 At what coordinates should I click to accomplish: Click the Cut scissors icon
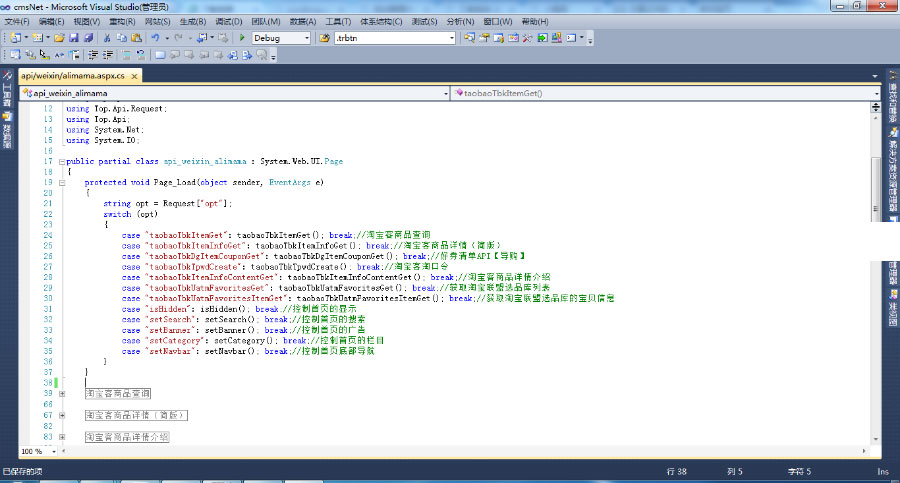pyautogui.click(x=107, y=38)
